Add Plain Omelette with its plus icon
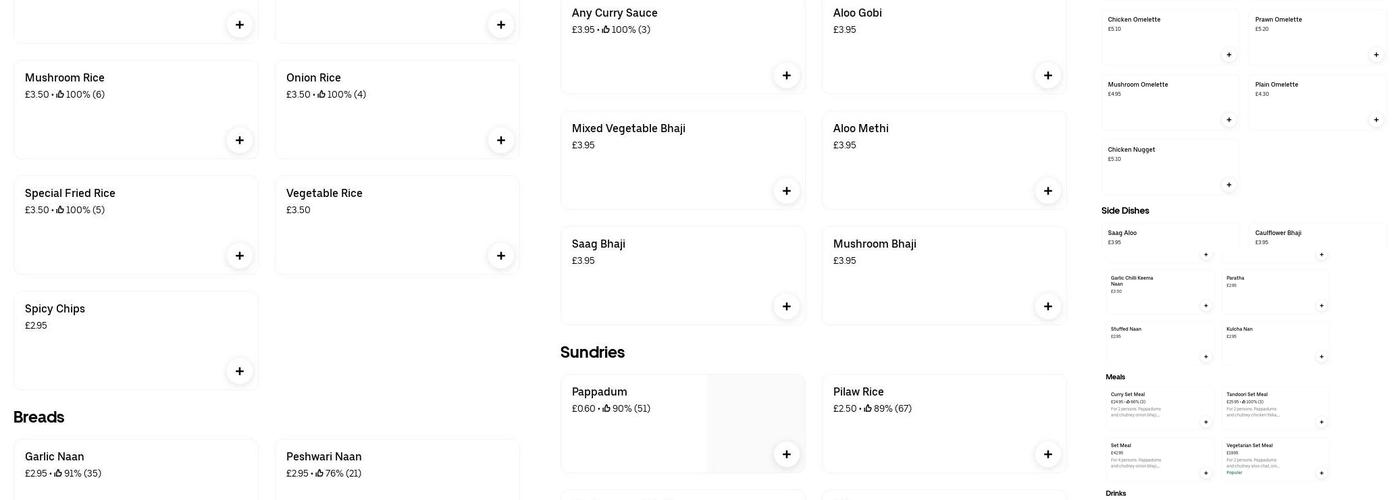 pos(1376,120)
